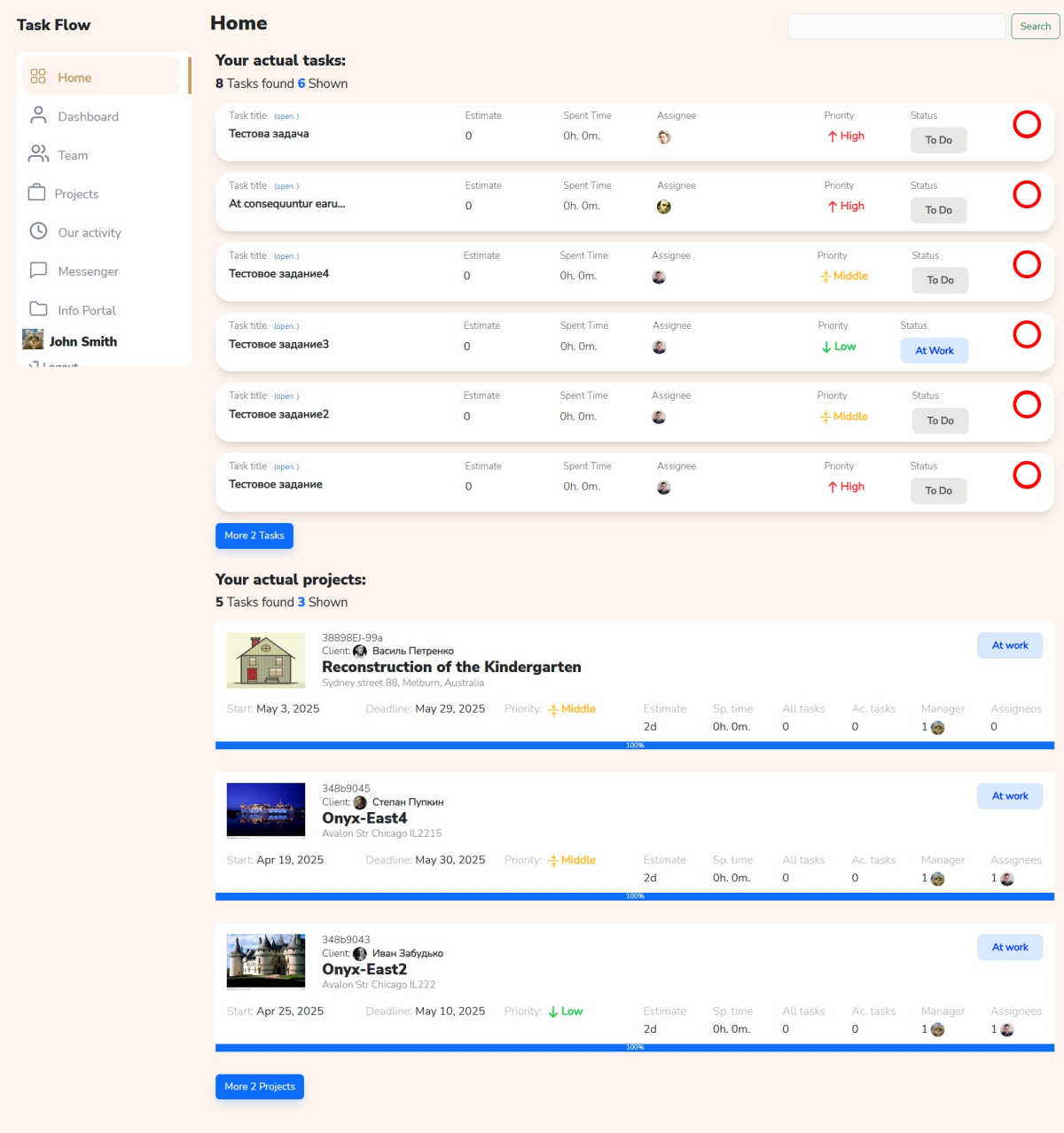
Task: Click John Smith's avatar picture
Action: tap(33, 340)
